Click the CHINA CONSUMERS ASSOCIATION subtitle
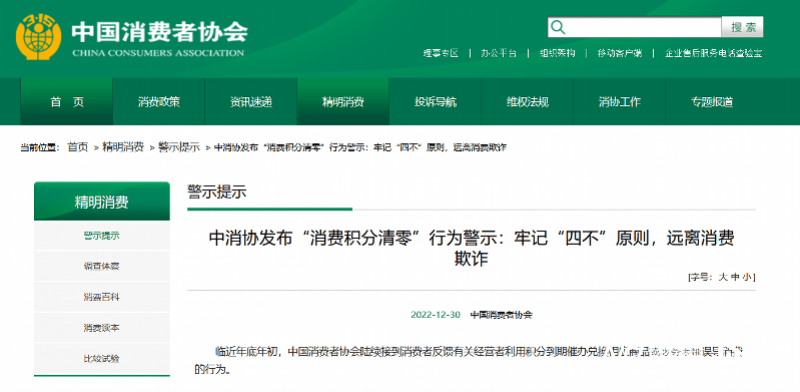This screenshot has width=800, height=392. click(158, 53)
